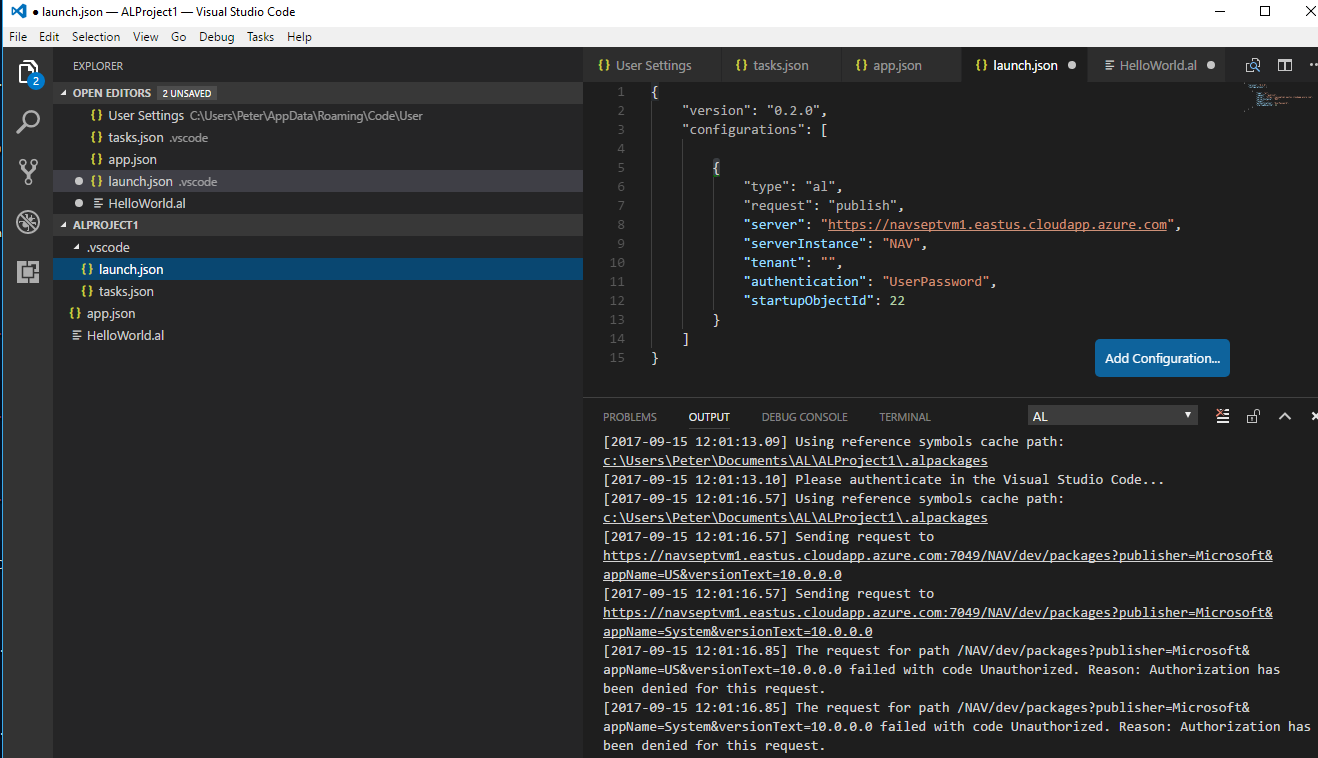Toggle the output scroll lock icon
The image size is (1318, 758).
point(1253,416)
